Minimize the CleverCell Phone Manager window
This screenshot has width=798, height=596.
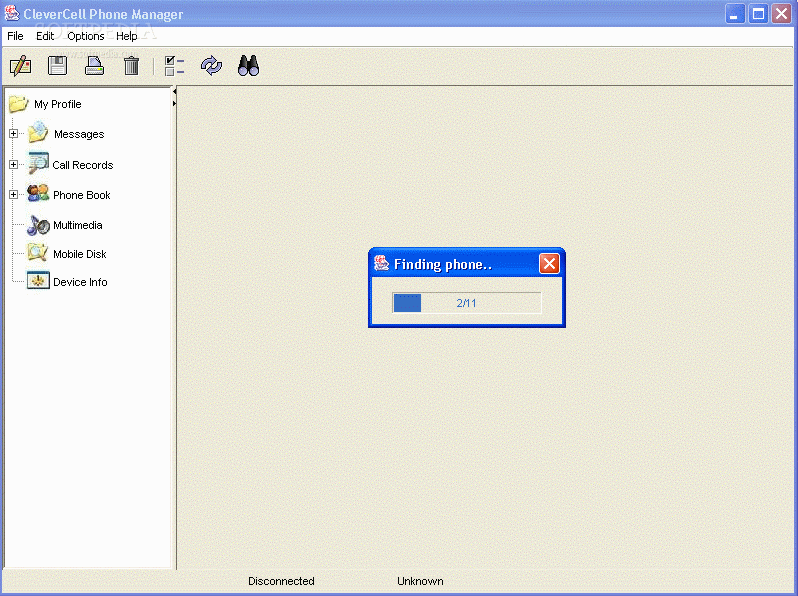(734, 14)
